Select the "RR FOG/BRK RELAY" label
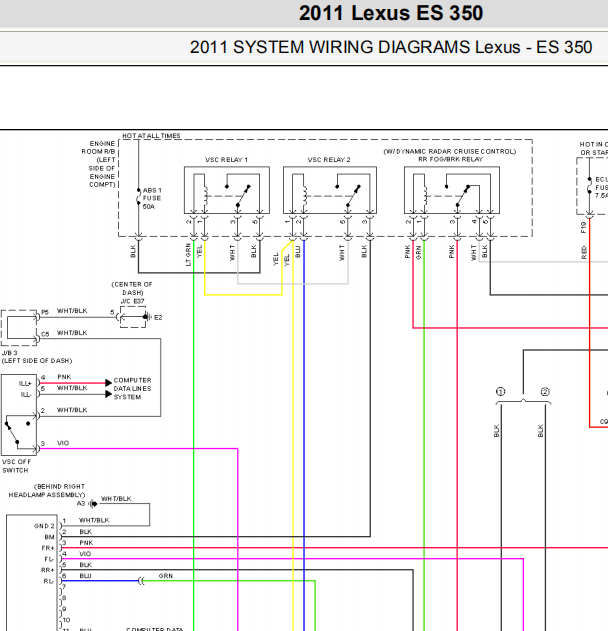Viewport: 608px width, 631px height. click(x=451, y=159)
